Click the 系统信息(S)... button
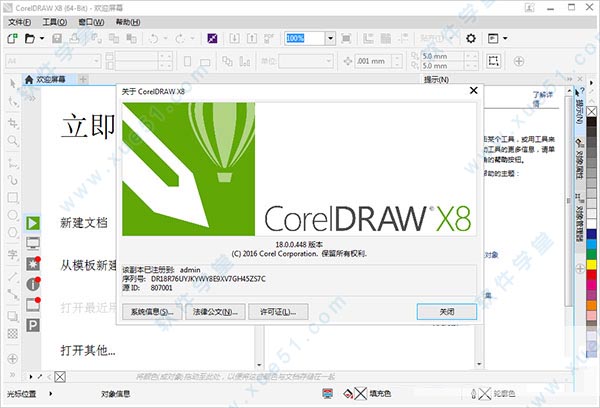Viewport: 600px width, 408px height. [x=152, y=312]
